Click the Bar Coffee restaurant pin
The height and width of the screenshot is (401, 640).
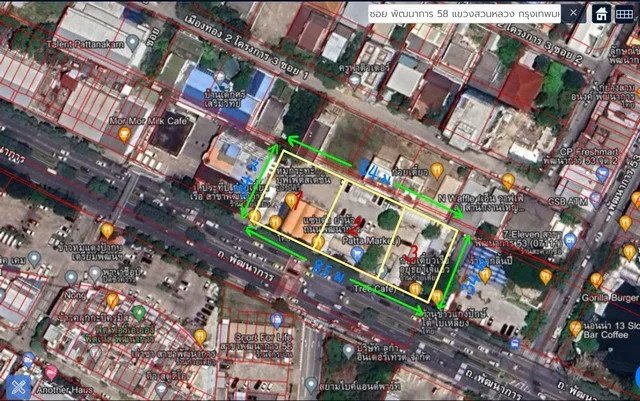[x=575, y=328]
